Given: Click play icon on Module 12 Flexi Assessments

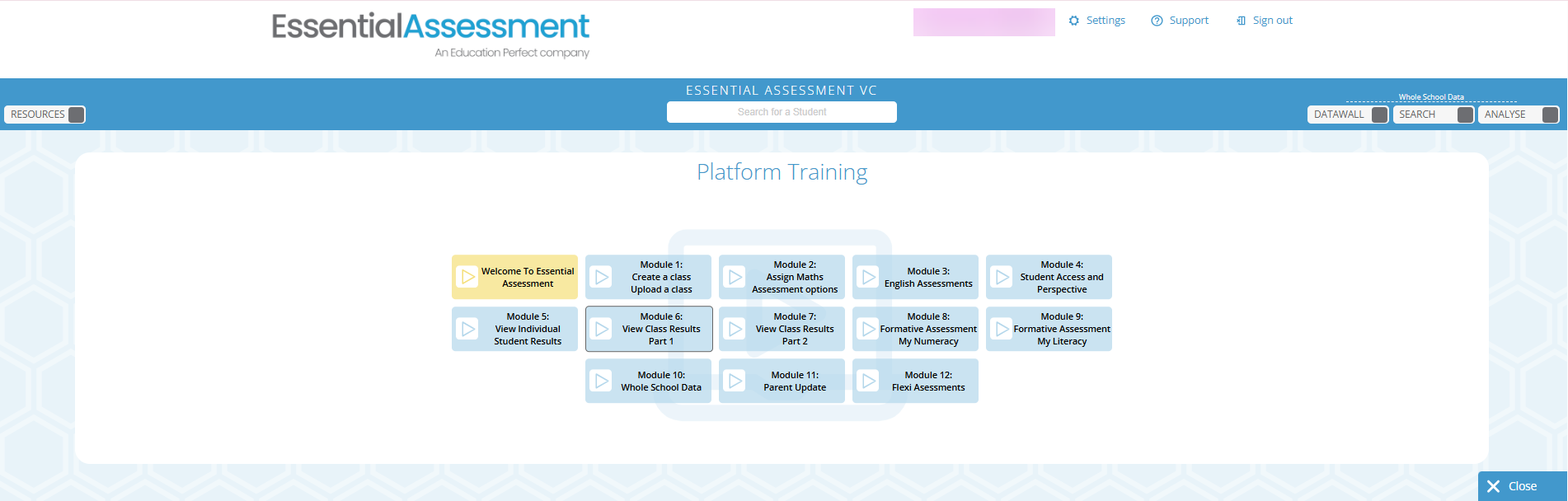Looking at the screenshot, I should pos(869,381).
